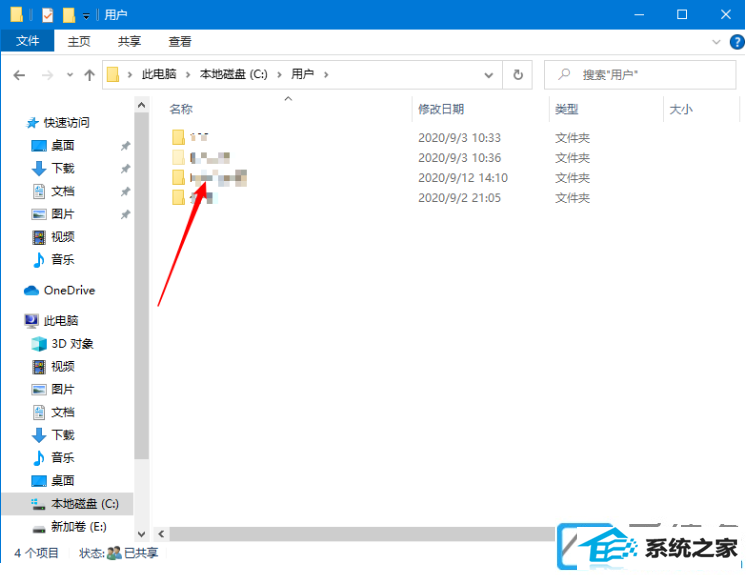
Task: Click the pin icon beside 图片
Action: click(x=125, y=214)
